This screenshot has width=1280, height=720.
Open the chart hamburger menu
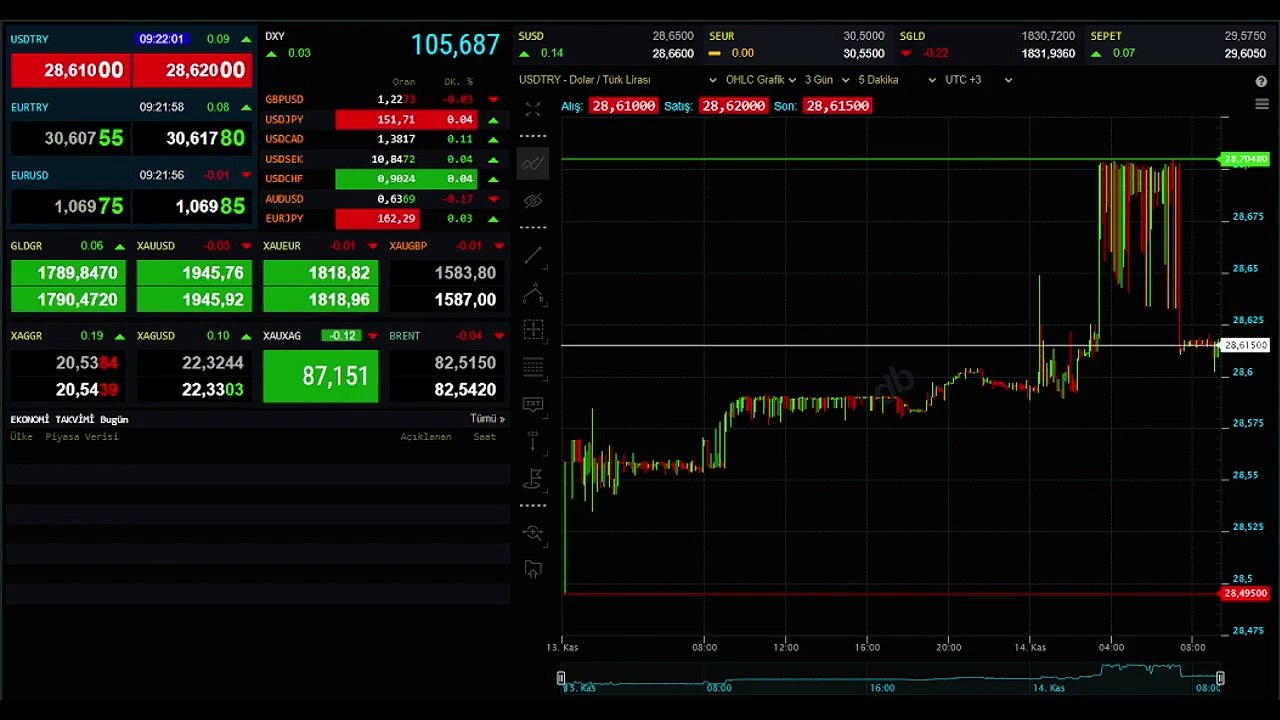point(1261,104)
